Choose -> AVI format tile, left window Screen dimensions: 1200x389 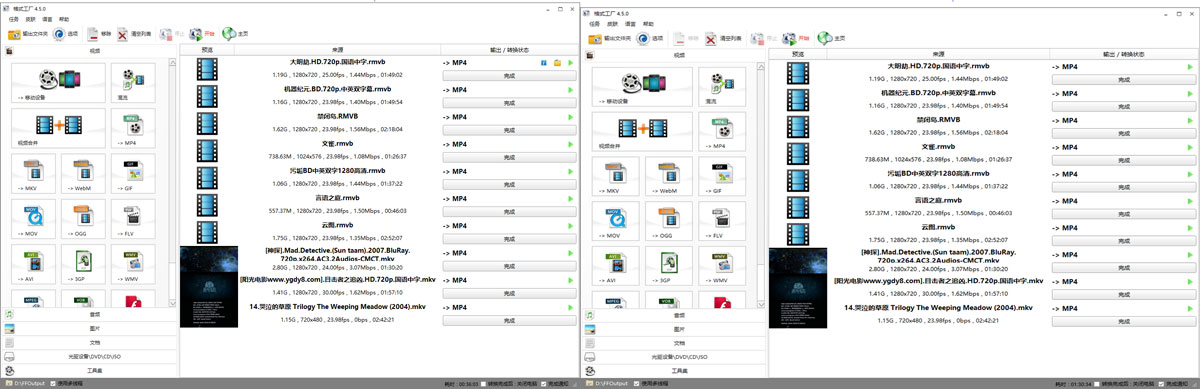tap(34, 265)
